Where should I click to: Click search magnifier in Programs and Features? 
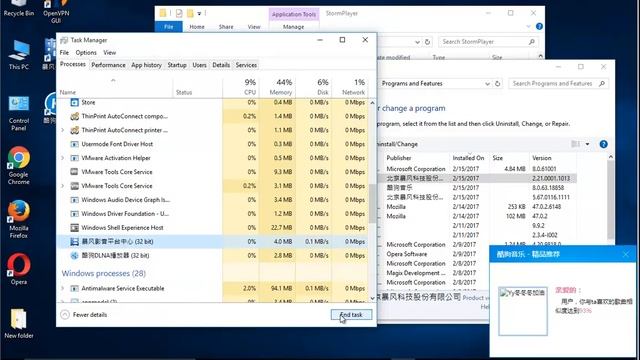point(601,83)
